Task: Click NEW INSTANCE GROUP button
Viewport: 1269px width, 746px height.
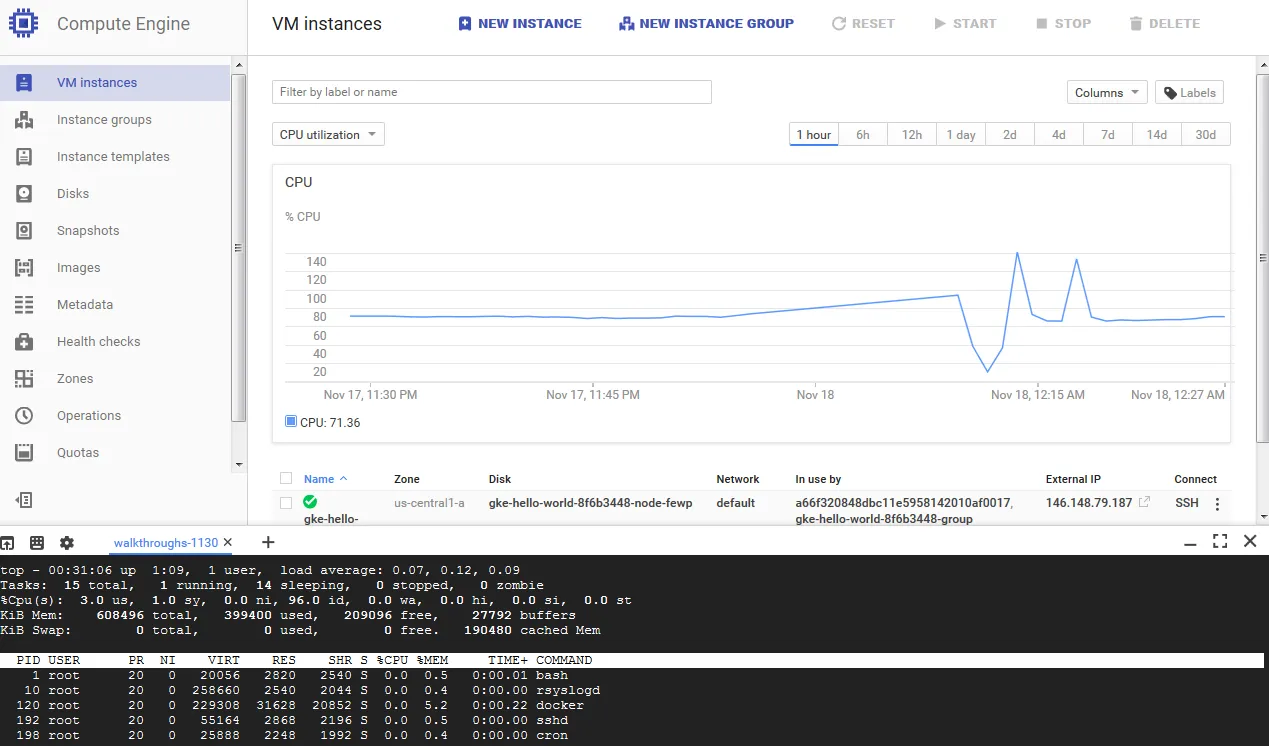Action: [706, 23]
